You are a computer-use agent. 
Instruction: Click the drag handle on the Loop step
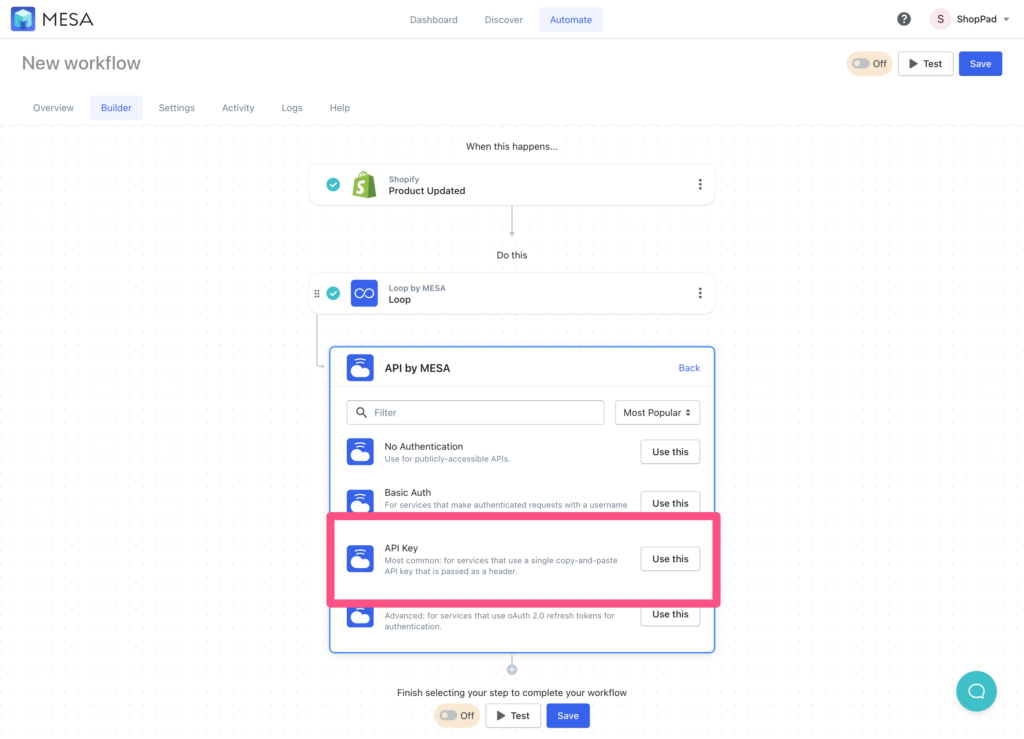(318, 293)
